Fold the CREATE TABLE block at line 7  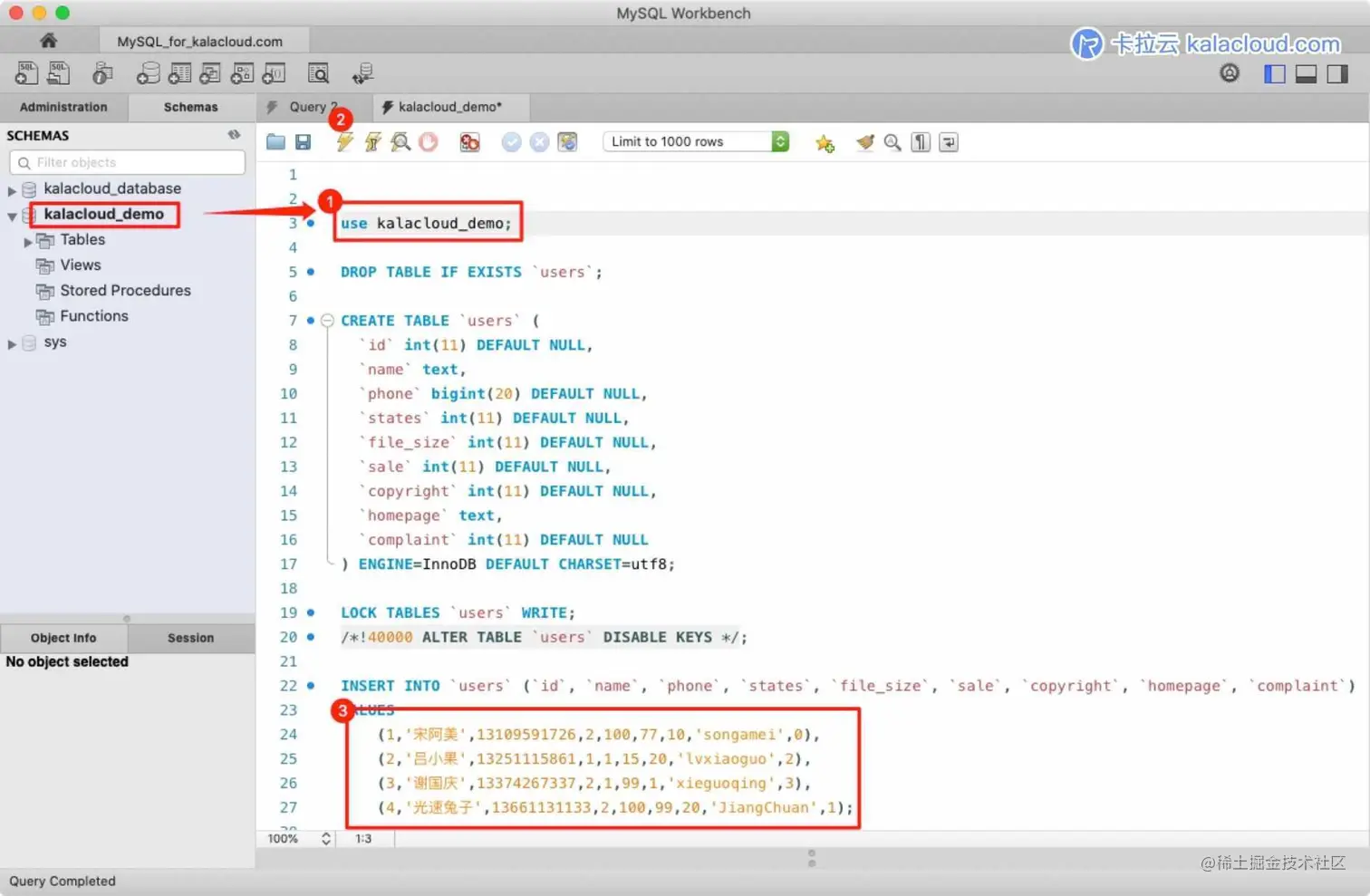pos(328,321)
